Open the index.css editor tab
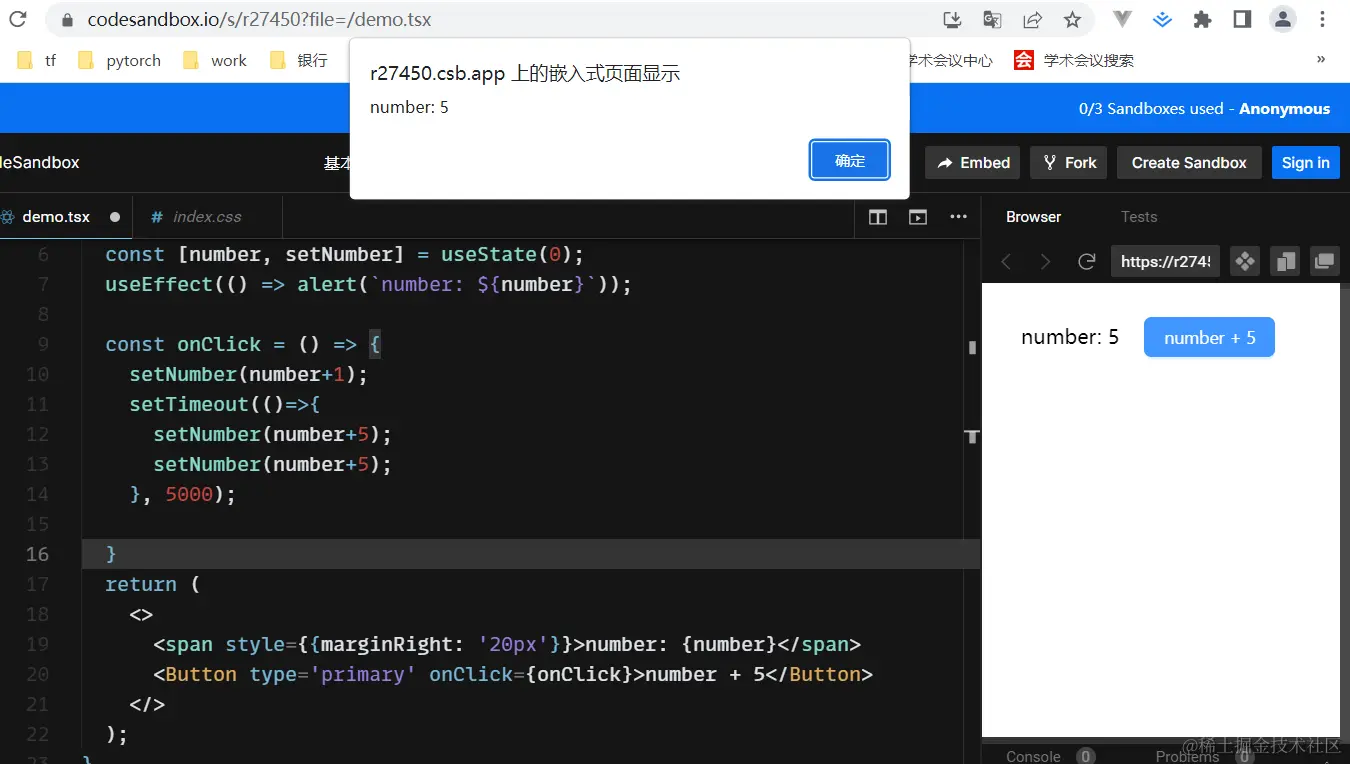Screen dimensions: 1350x764 (206, 217)
